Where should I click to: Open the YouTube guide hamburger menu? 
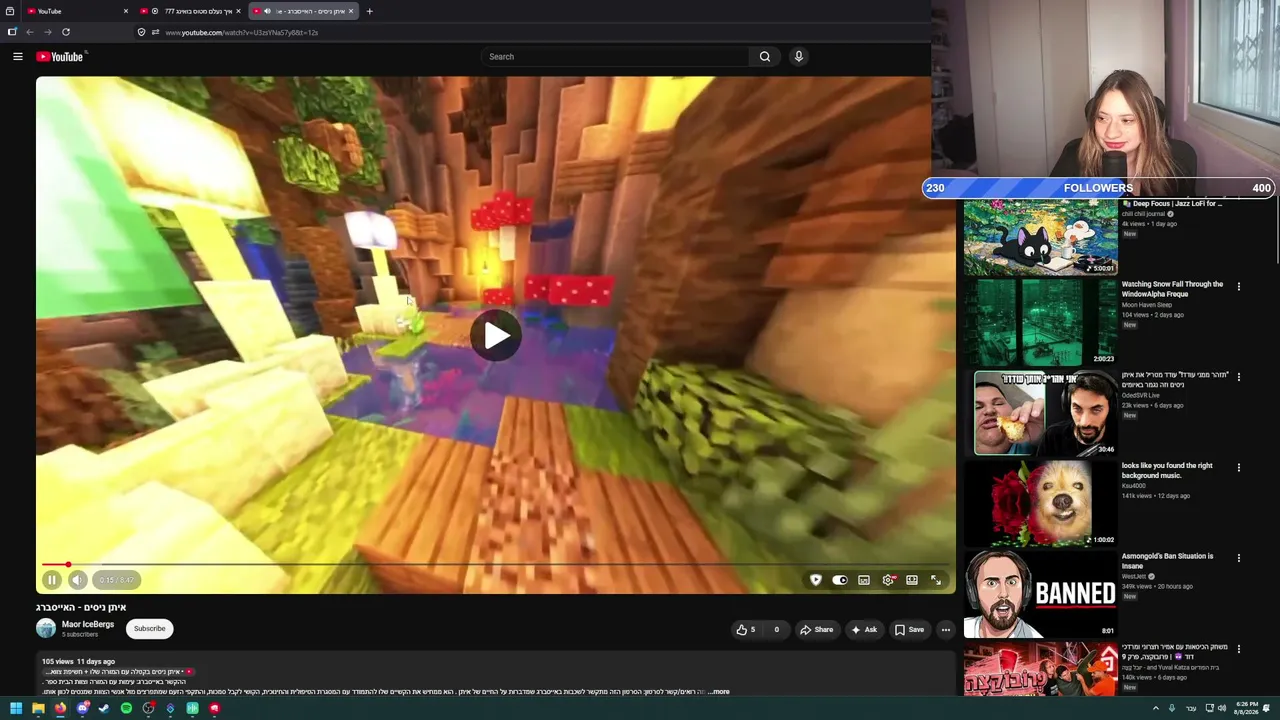[18, 57]
